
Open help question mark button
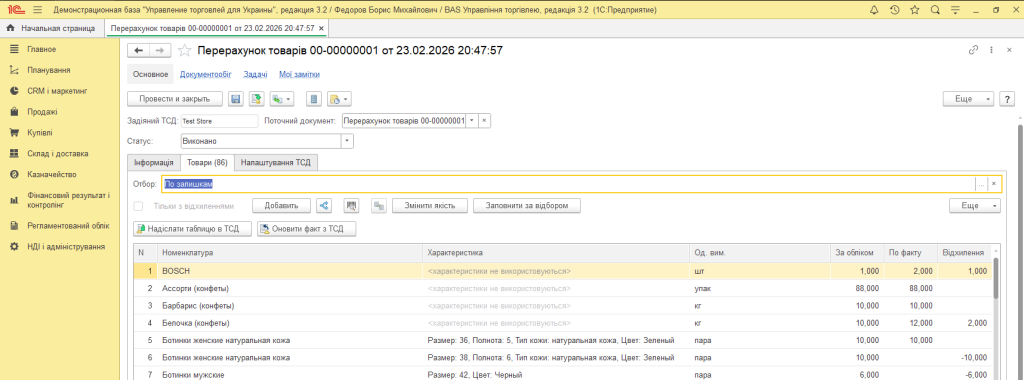click(x=1008, y=99)
